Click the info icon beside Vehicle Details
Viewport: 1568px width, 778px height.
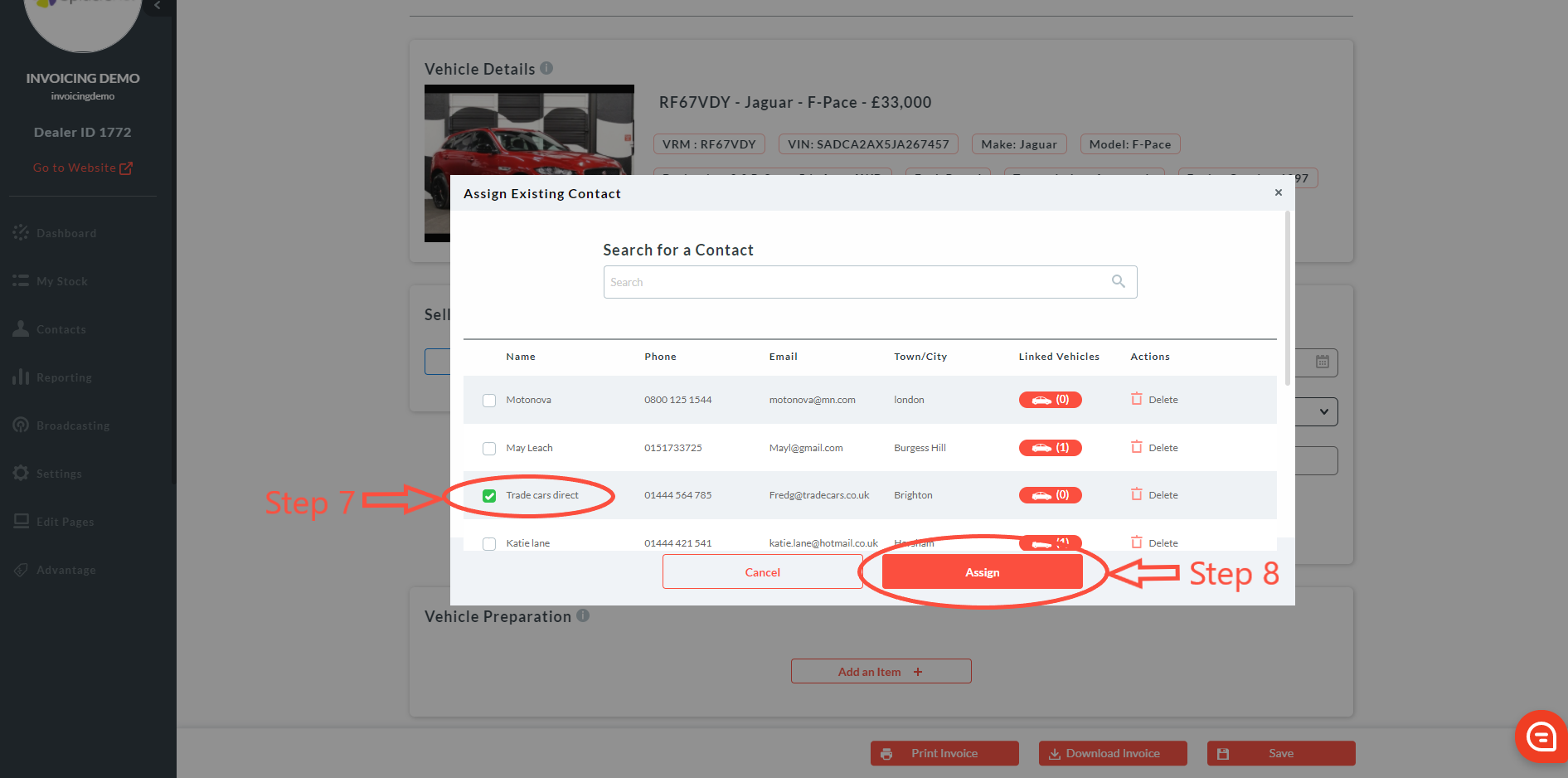546,69
